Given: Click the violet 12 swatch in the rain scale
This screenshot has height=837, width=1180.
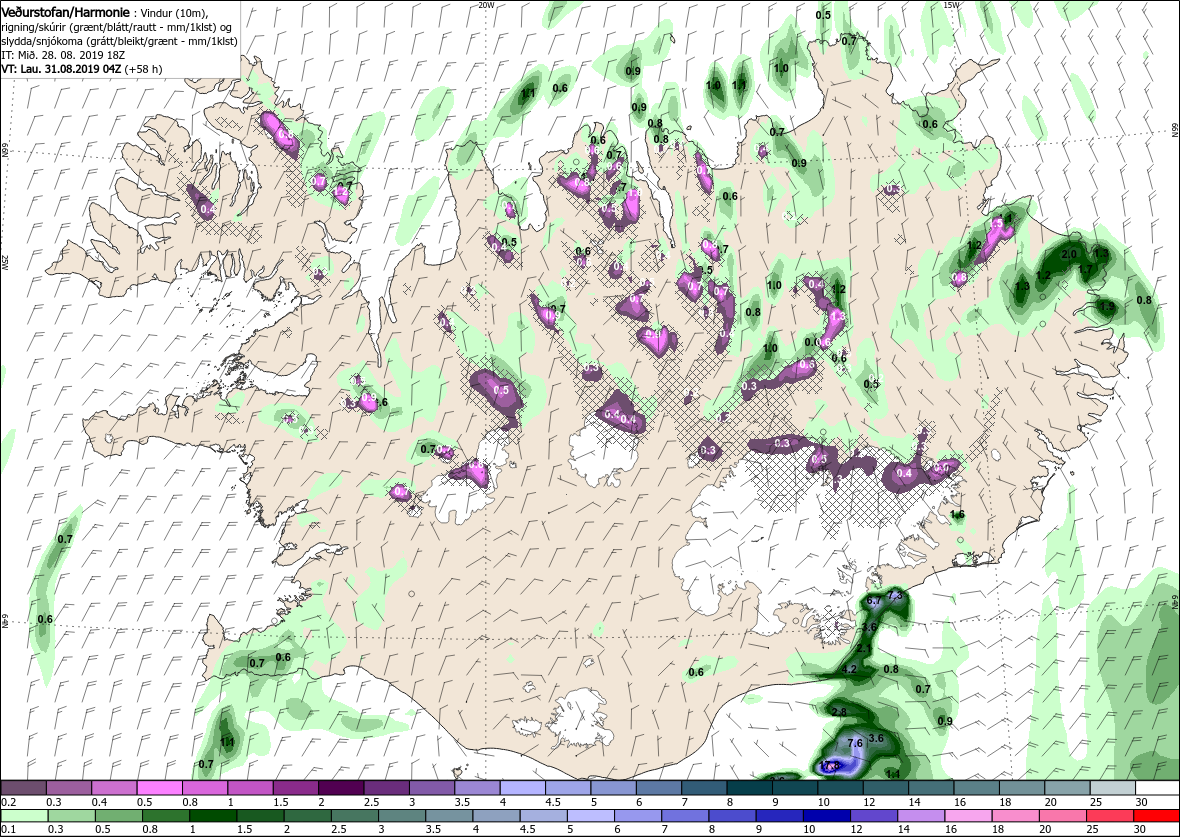Looking at the screenshot, I should [x=874, y=816].
